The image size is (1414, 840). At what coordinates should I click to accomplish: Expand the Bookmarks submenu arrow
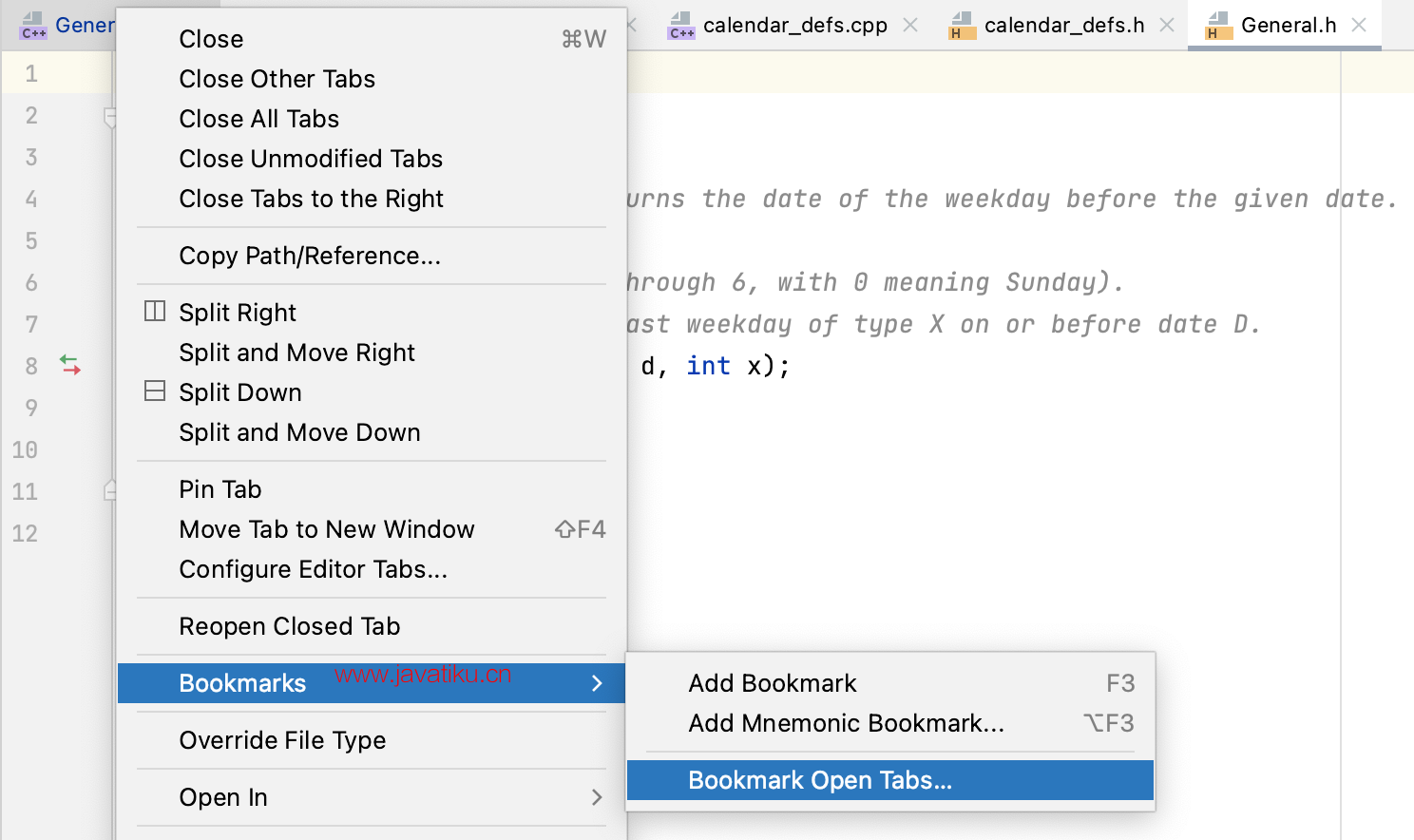(597, 683)
